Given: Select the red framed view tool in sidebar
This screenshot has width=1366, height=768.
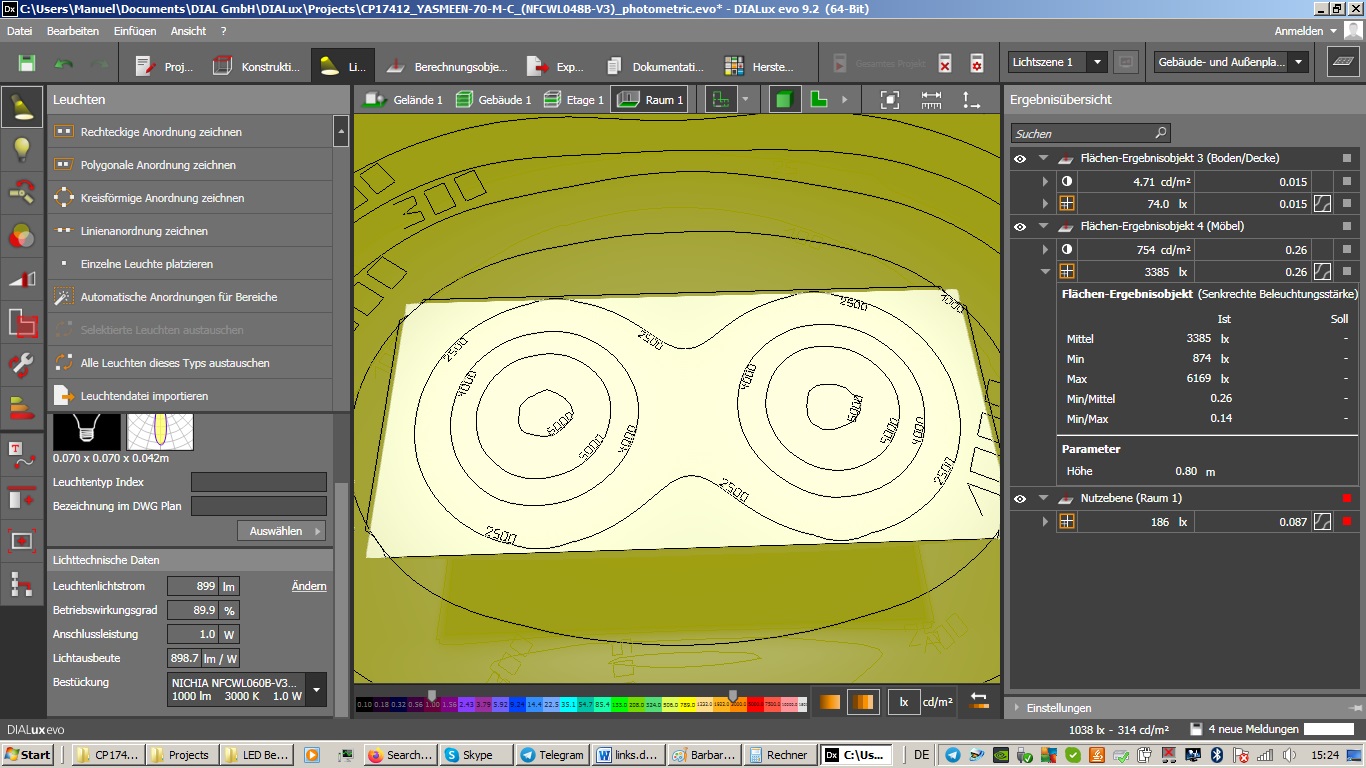Looking at the screenshot, I should pyautogui.click(x=21, y=540).
